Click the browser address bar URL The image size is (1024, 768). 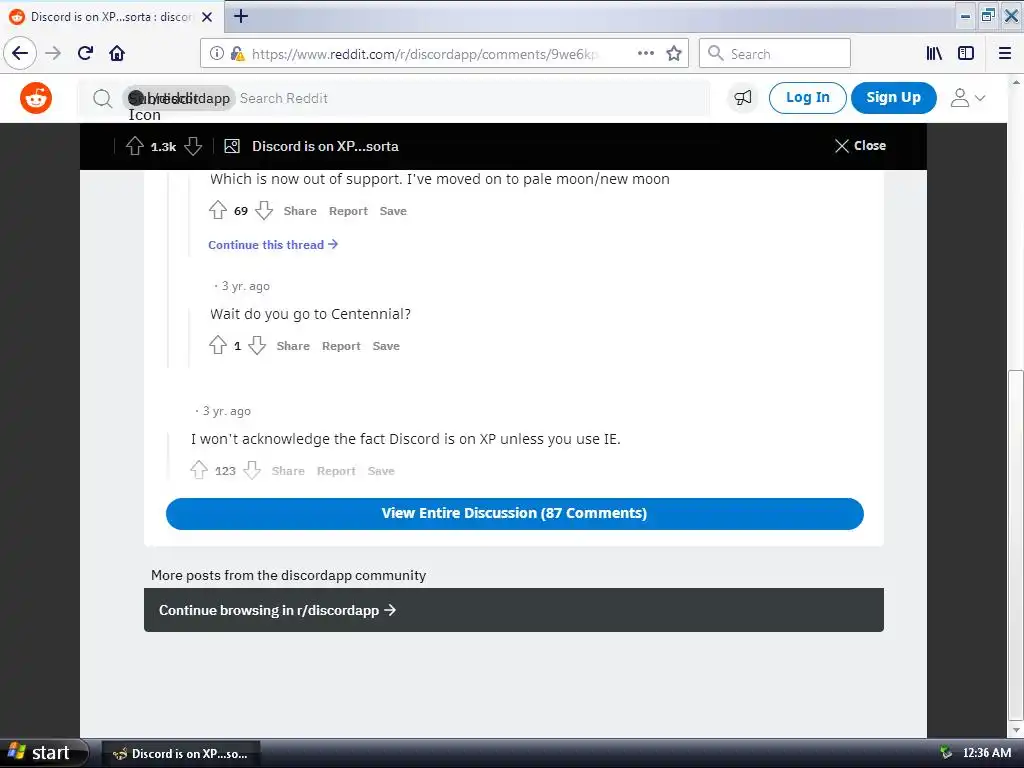[424, 54]
